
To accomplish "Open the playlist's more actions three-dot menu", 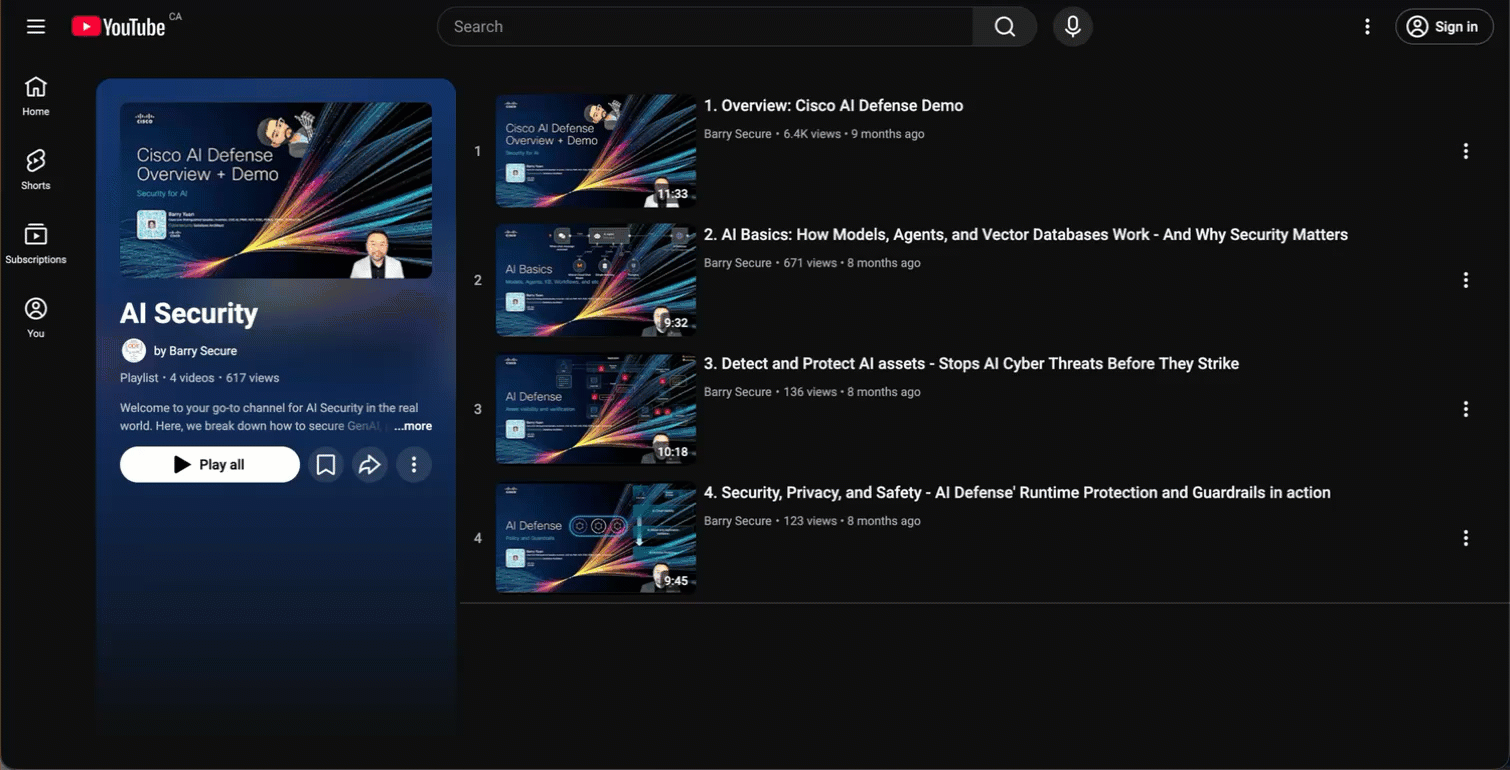I will tap(414, 464).
